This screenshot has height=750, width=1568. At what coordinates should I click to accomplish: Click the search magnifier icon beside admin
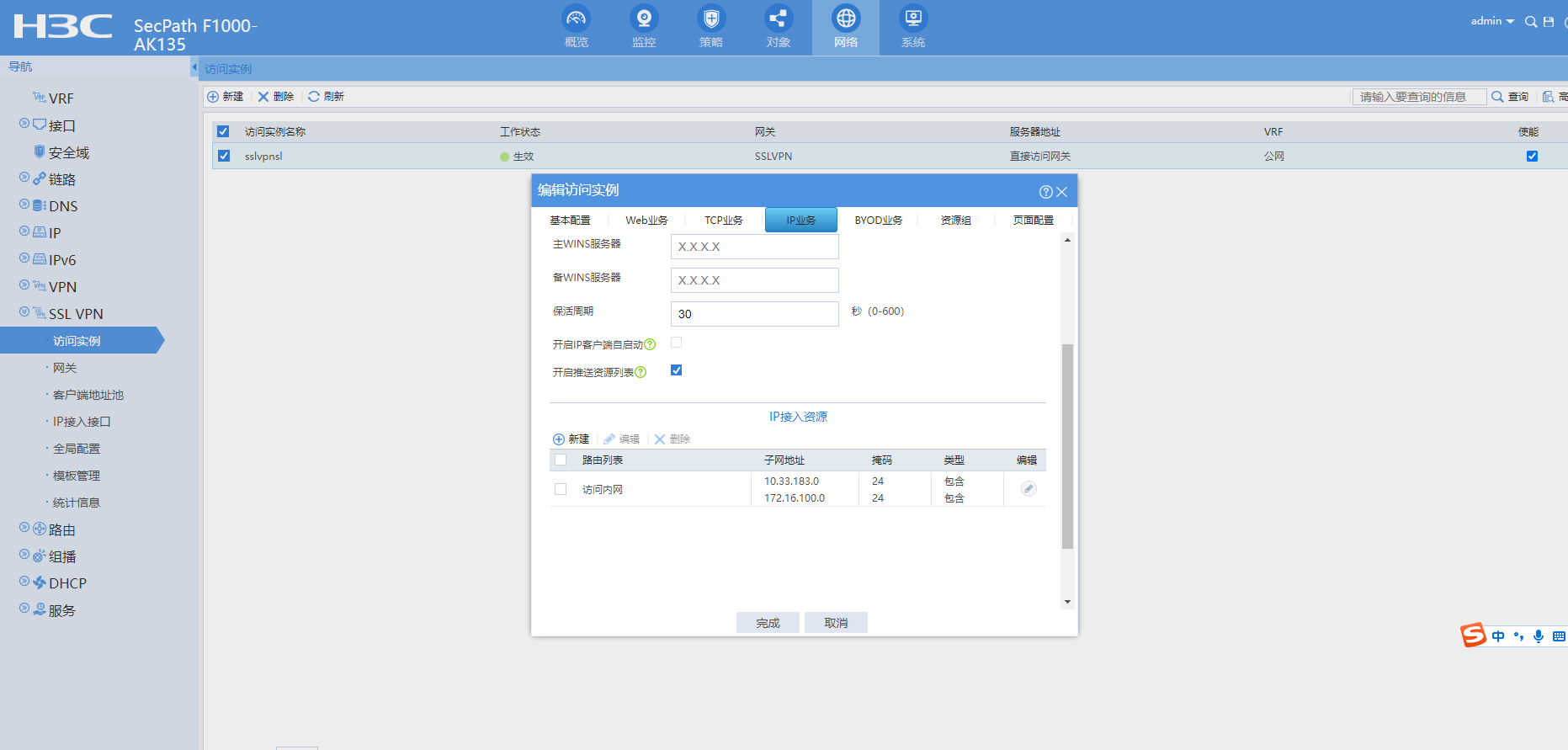pyautogui.click(x=1530, y=22)
